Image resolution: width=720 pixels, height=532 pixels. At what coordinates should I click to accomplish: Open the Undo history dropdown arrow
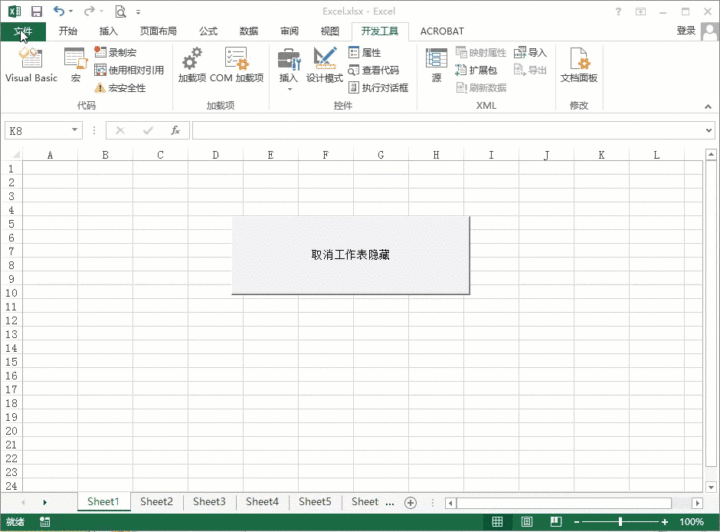pos(71,11)
